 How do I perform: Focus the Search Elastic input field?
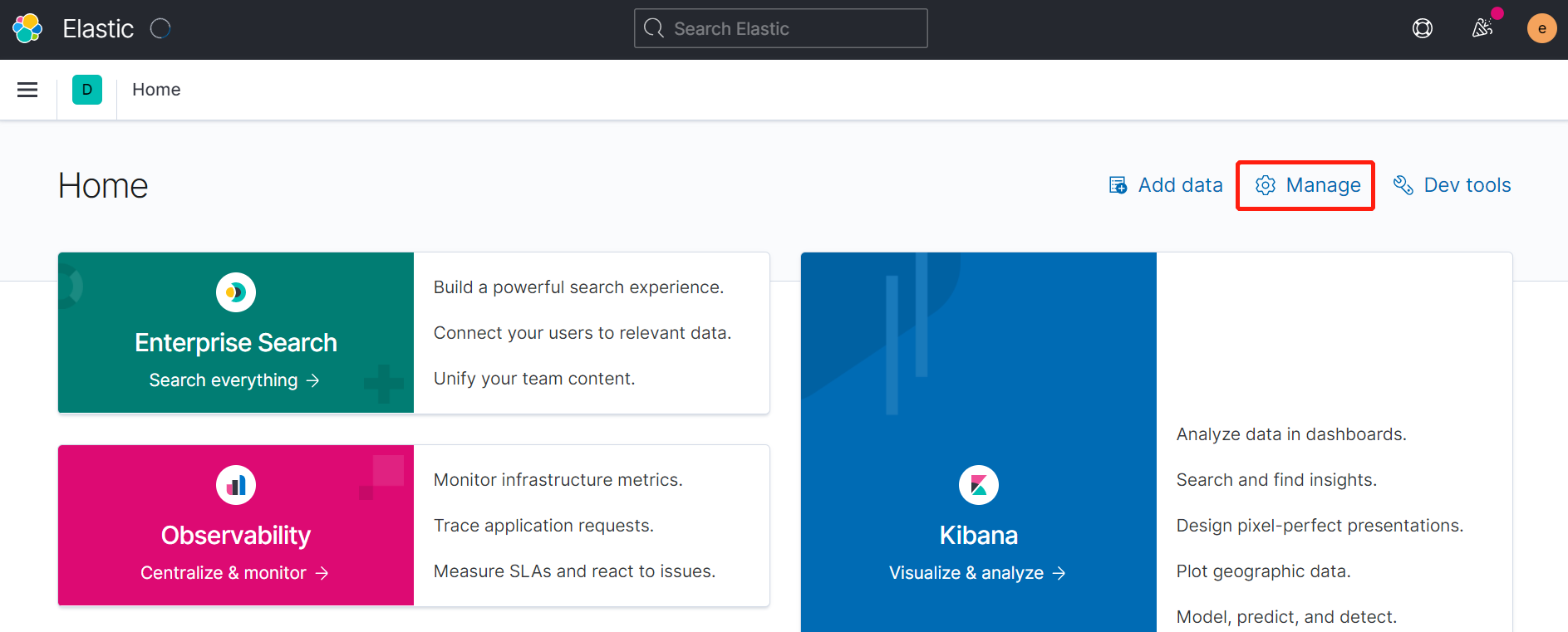coord(781,28)
